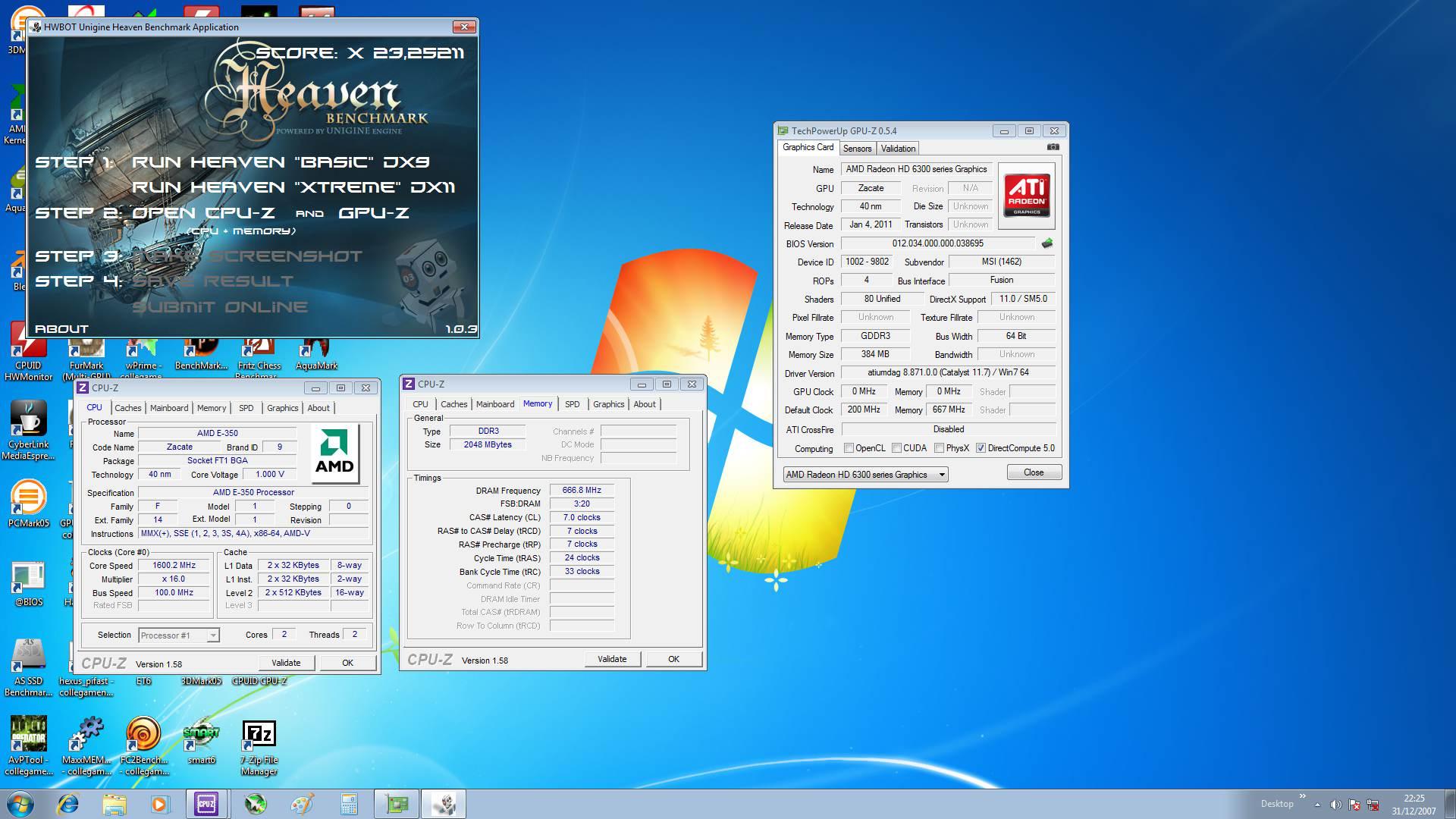The image size is (1456, 819).
Task: Select the About tab in left CPU-Z
Action: [x=318, y=408]
